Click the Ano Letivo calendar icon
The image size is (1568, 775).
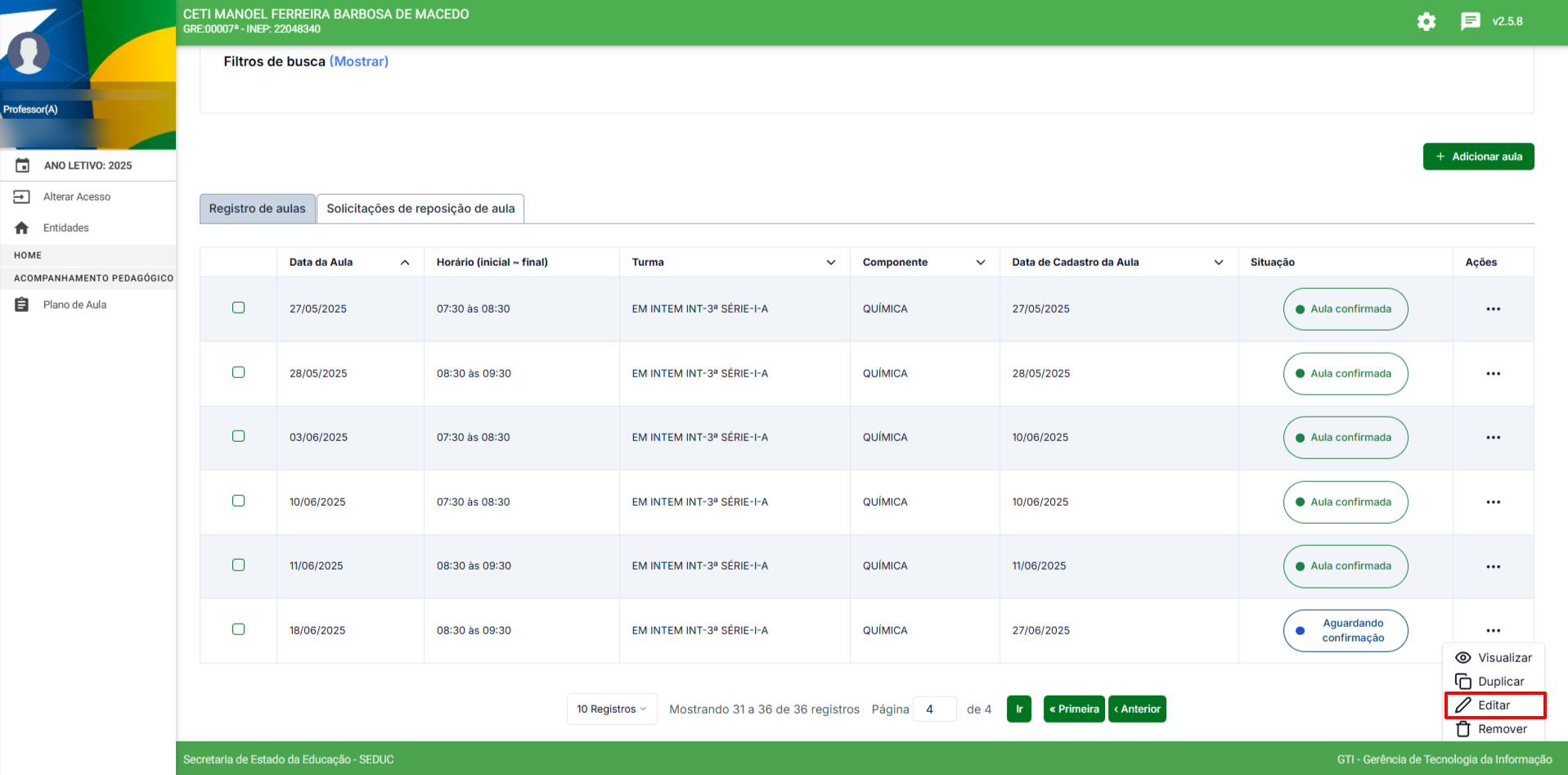pyautogui.click(x=23, y=165)
